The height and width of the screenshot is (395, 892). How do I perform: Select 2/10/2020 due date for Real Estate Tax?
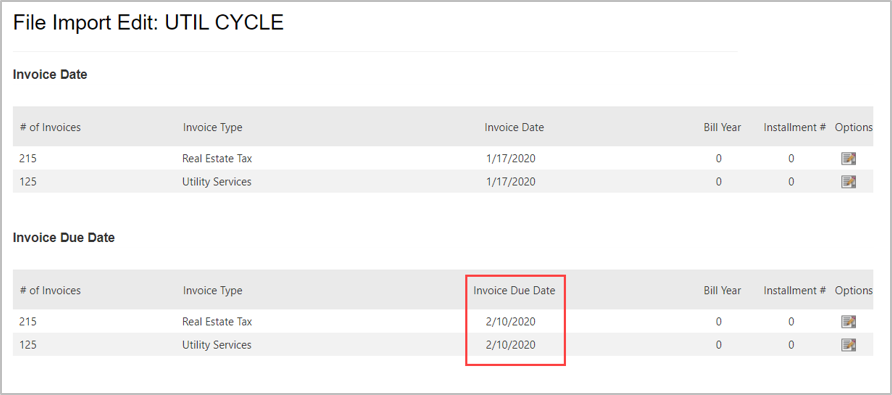click(511, 322)
